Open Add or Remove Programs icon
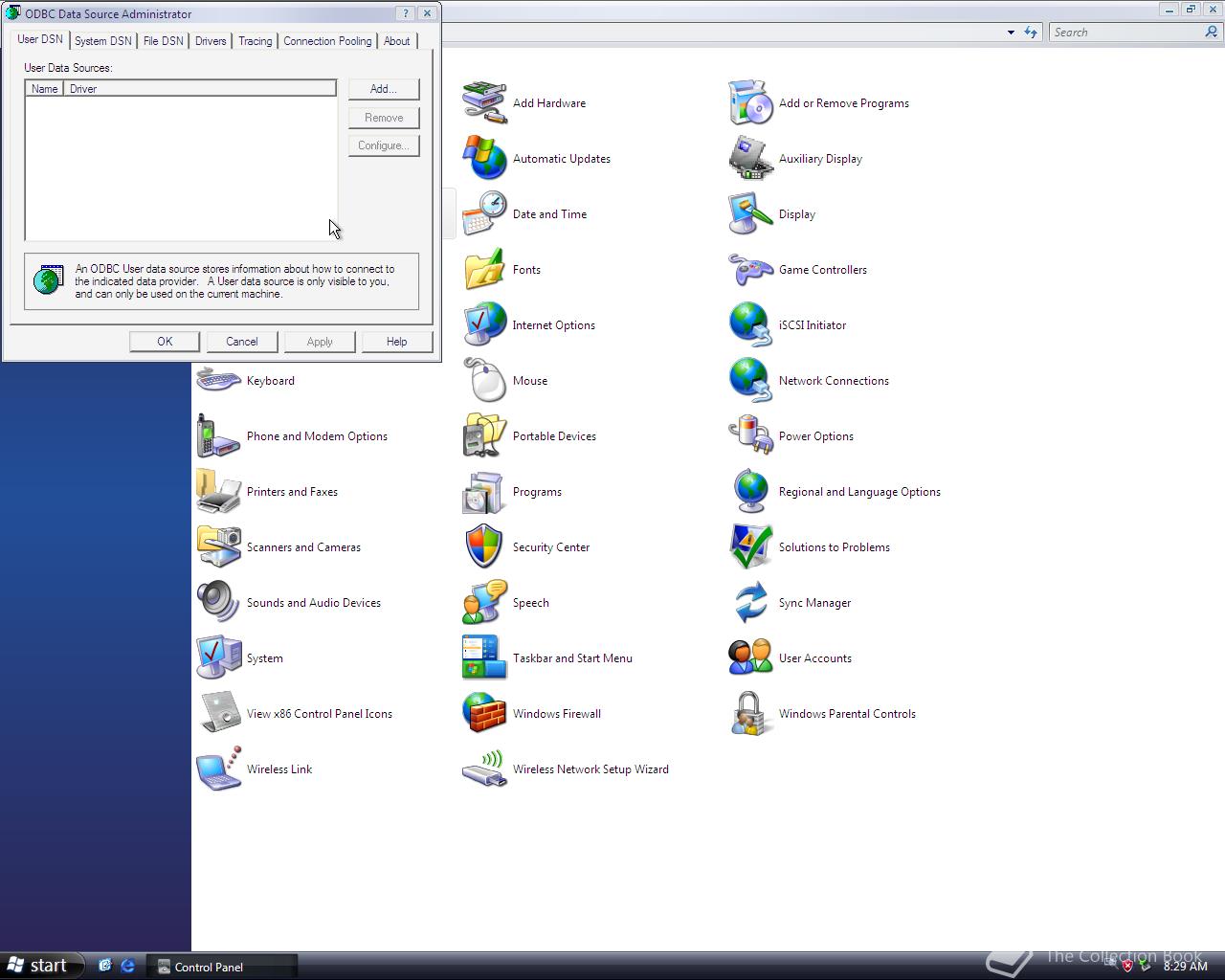The image size is (1225, 980). click(x=750, y=103)
